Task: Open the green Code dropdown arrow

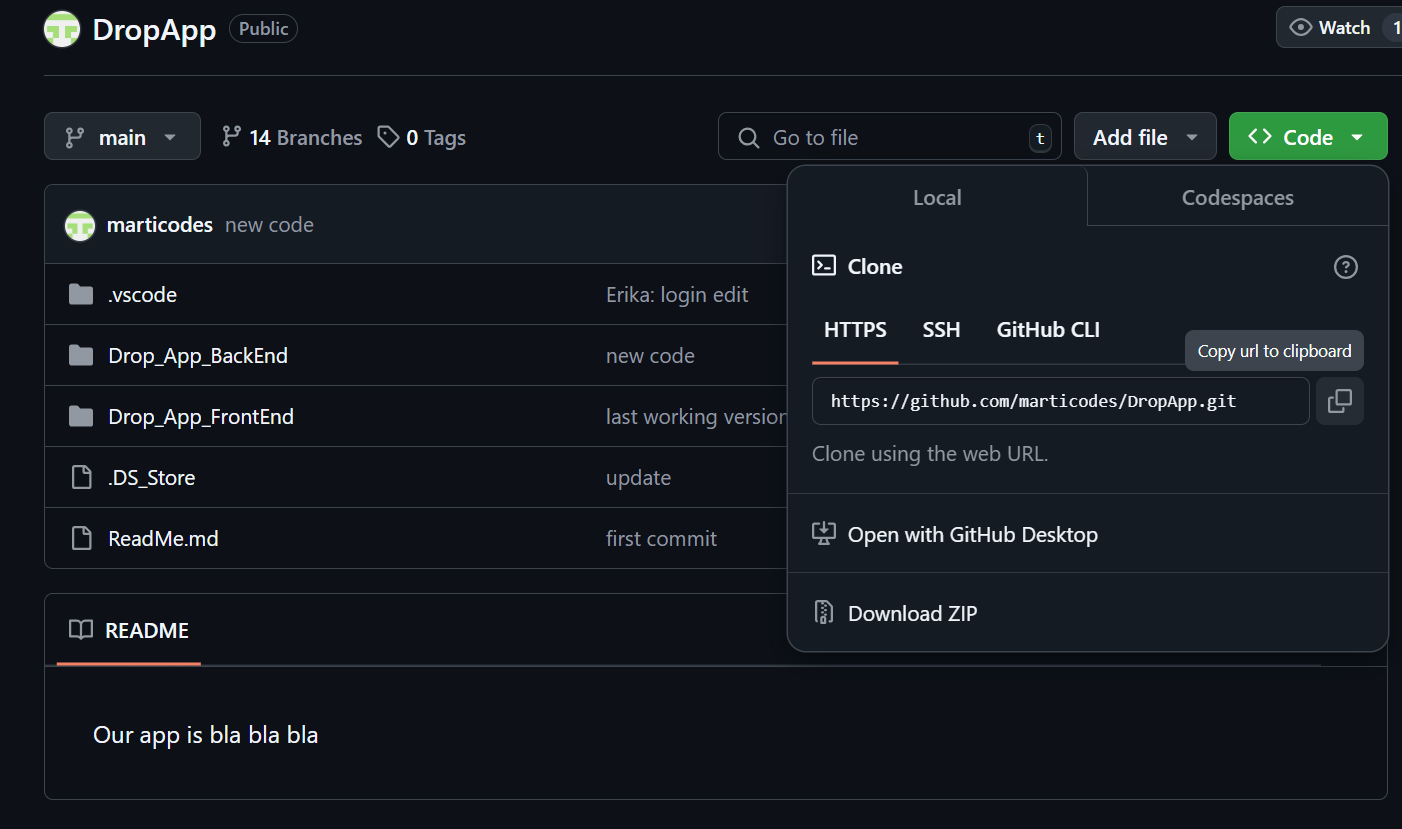Action: [x=1357, y=136]
